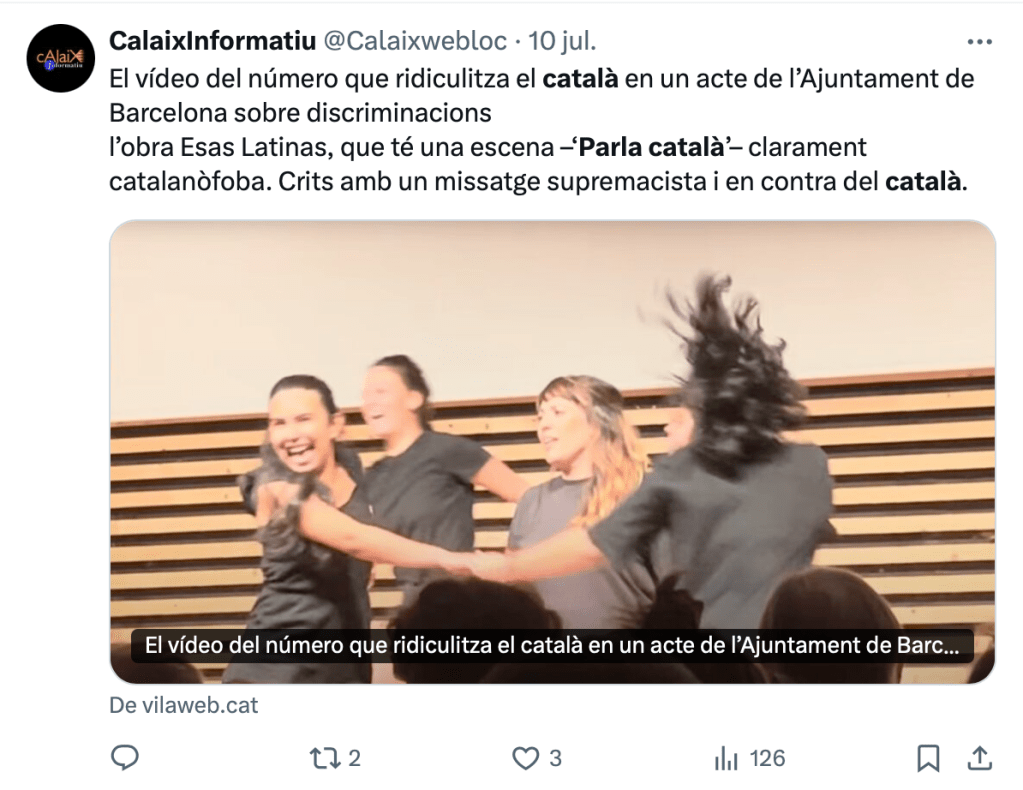The height and width of the screenshot is (790, 1023).
Task: Click the retweet count 2
Action: click(354, 758)
